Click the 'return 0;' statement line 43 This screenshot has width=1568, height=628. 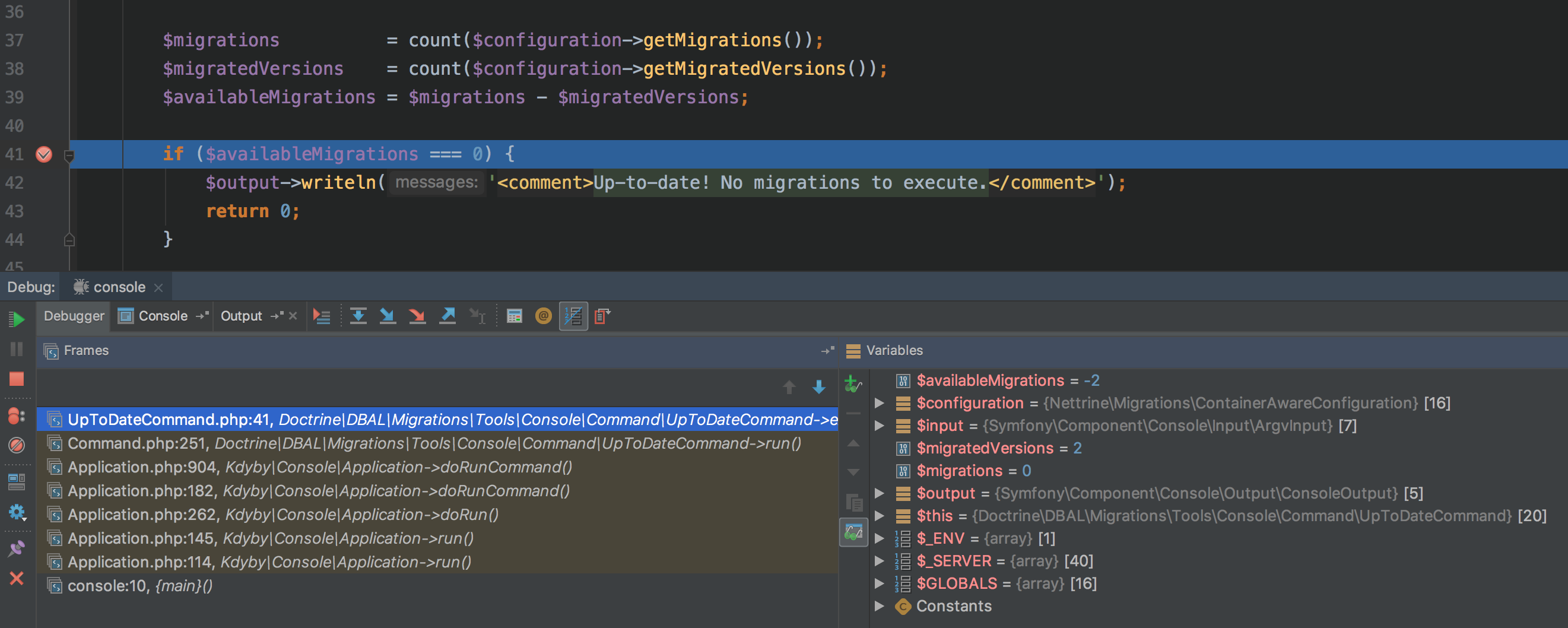coord(253,211)
